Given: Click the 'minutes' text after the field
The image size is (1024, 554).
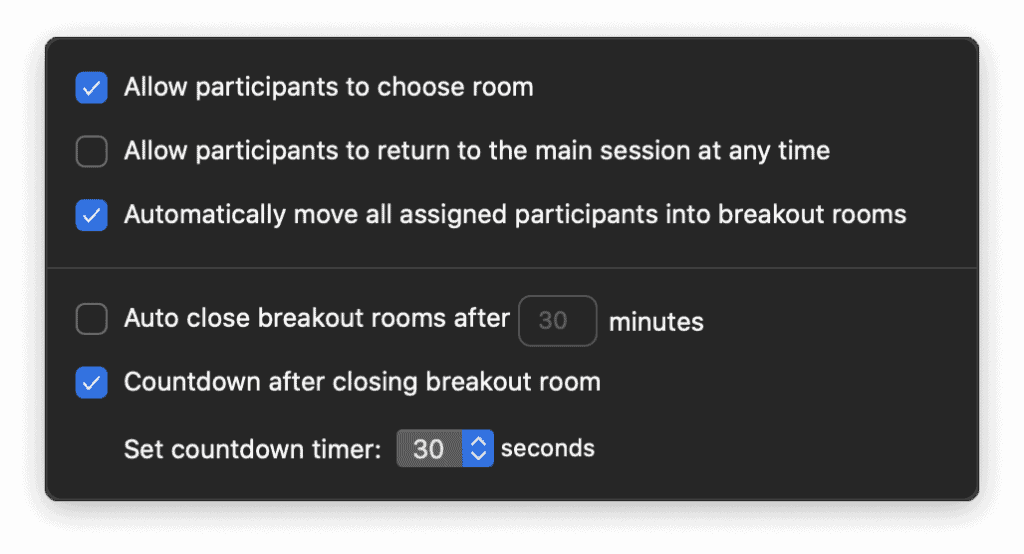Looking at the screenshot, I should pos(656,322).
